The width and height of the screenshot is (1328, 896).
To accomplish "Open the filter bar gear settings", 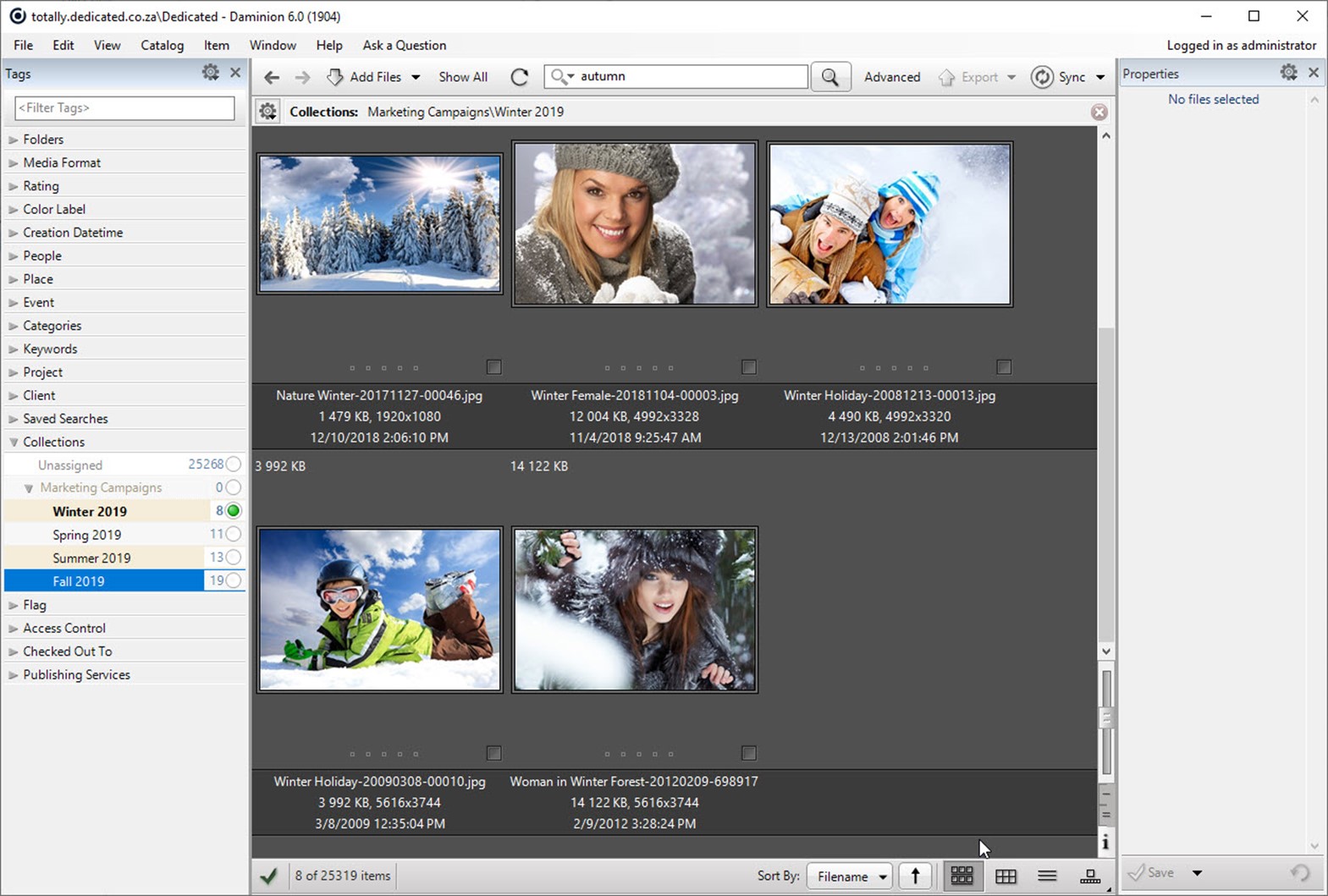I will pyautogui.click(x=268, y=112).
